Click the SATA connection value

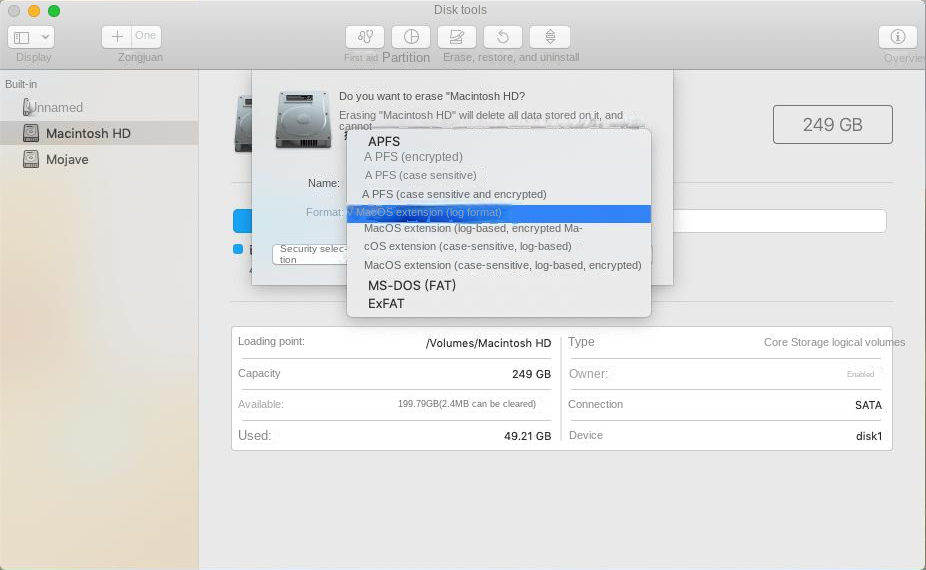pyautogui.click(x=868, y=405)
